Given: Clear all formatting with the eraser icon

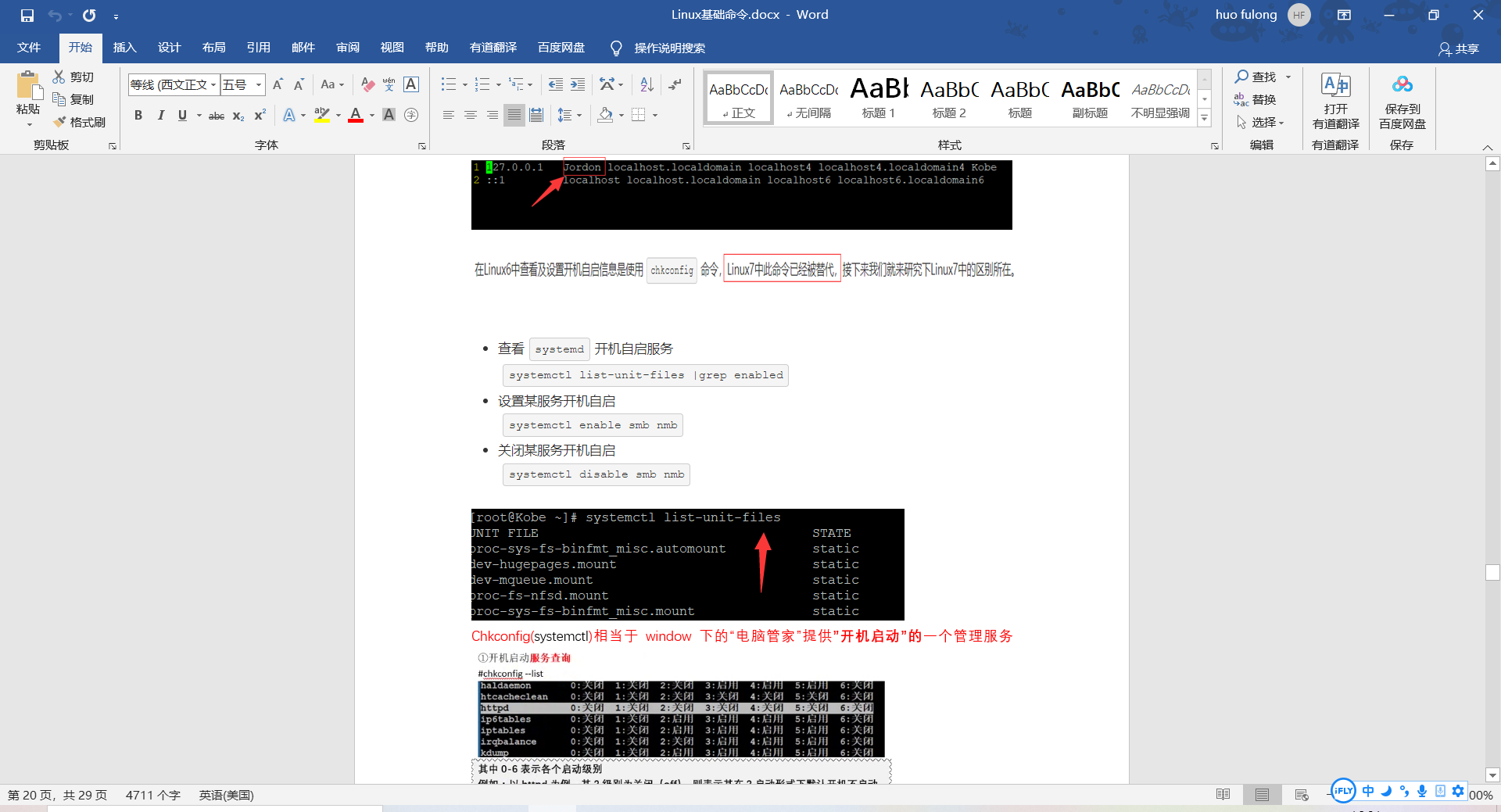Looking at the screenshot, I should [x=367, y=84].
